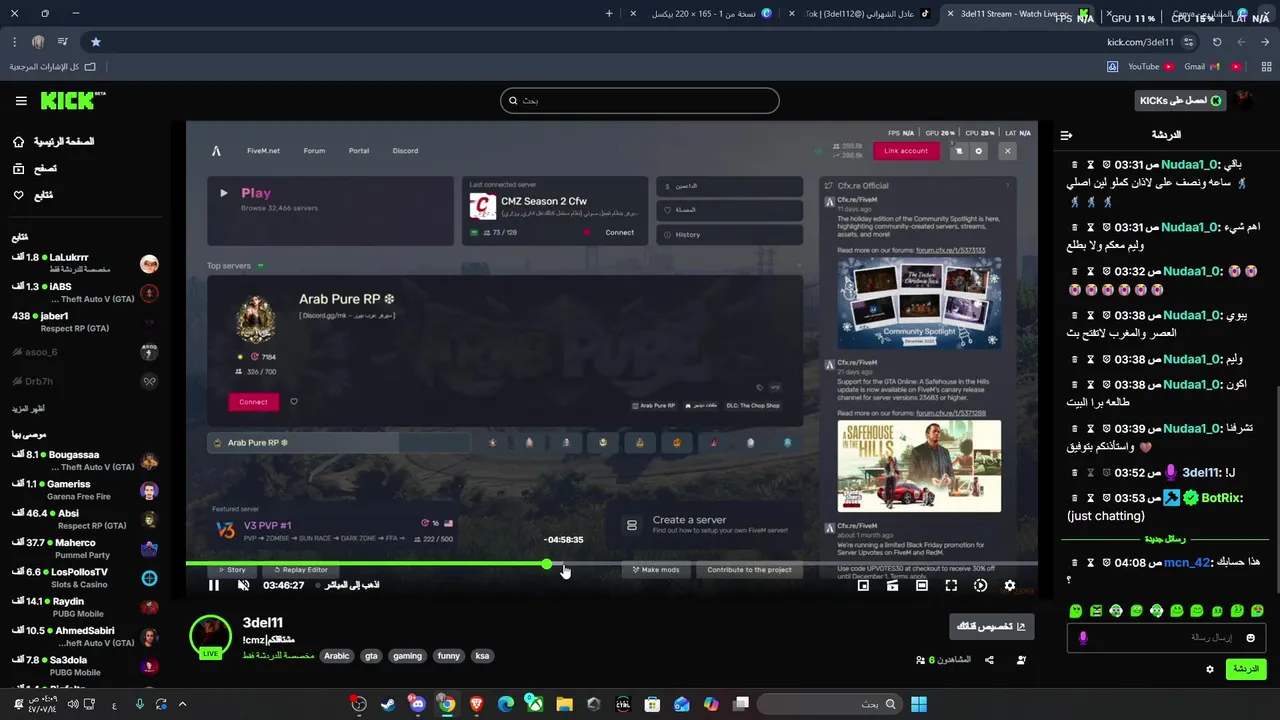
Task: Insert the angry square quick emote
Action: point(1096,611)
